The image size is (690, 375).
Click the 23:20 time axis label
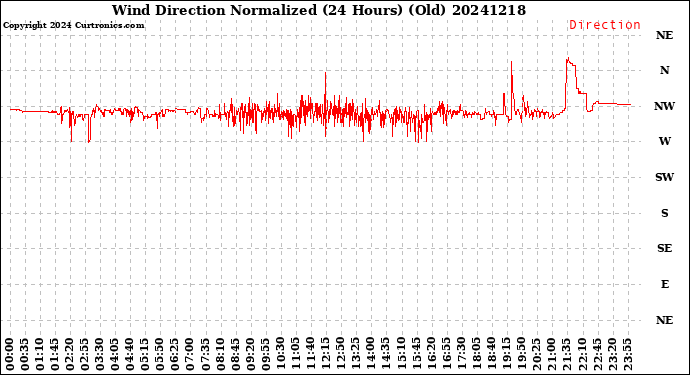click(x=612, y=355)
